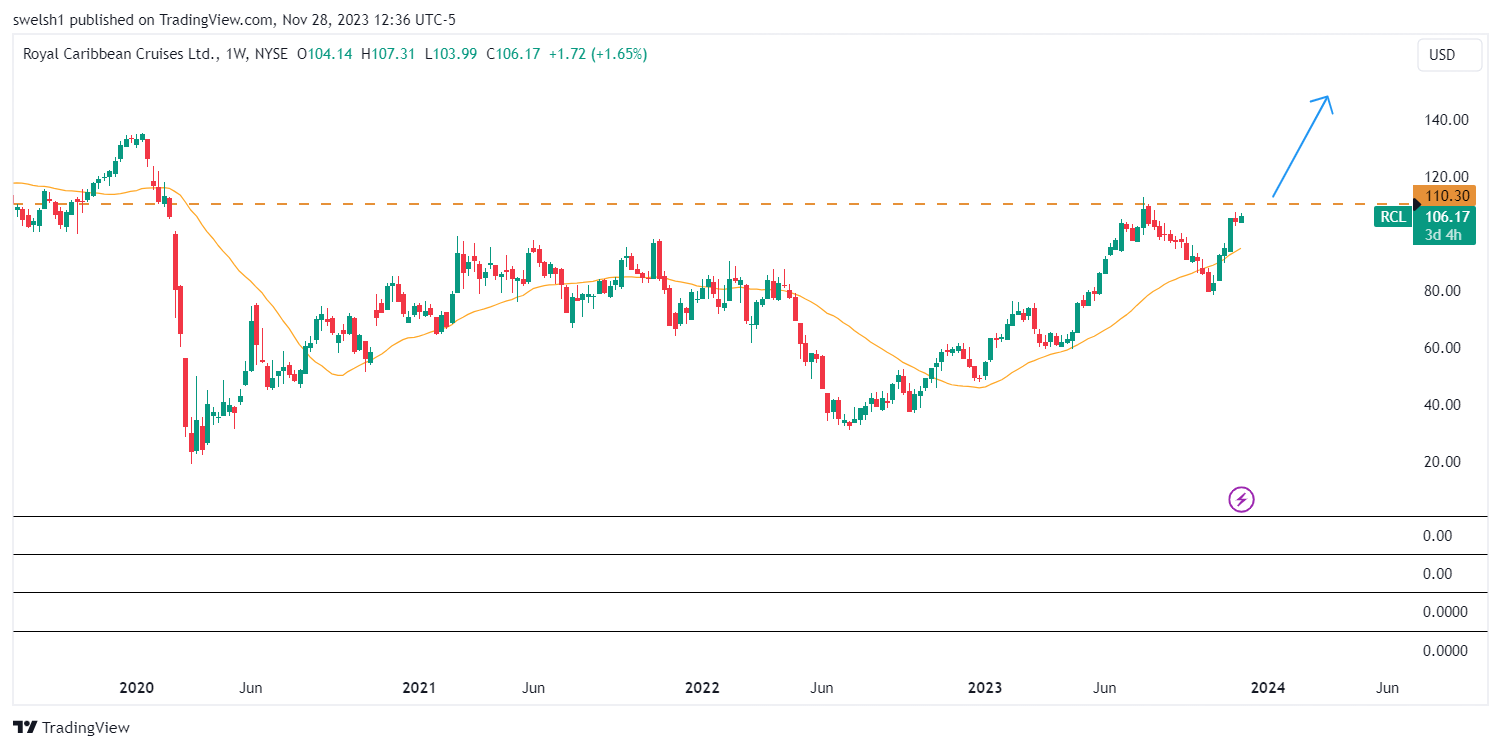
Task: Click the 2024 time axis label
Action: [1269, 688]
